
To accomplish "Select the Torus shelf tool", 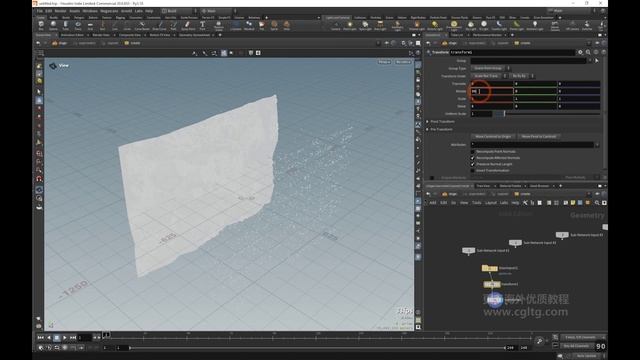I will coord(78,25).
